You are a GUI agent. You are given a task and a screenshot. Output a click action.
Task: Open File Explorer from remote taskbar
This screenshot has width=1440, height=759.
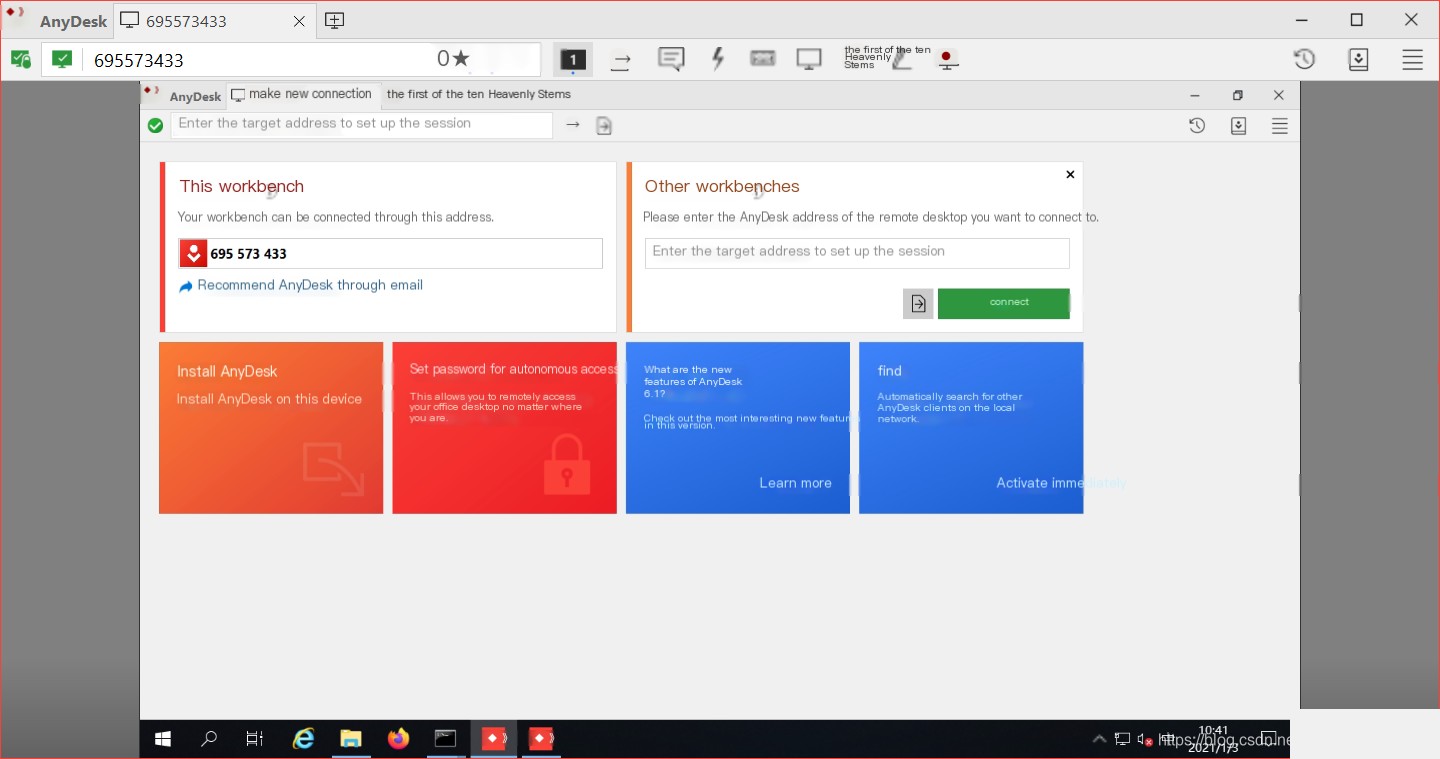(351, 739)
